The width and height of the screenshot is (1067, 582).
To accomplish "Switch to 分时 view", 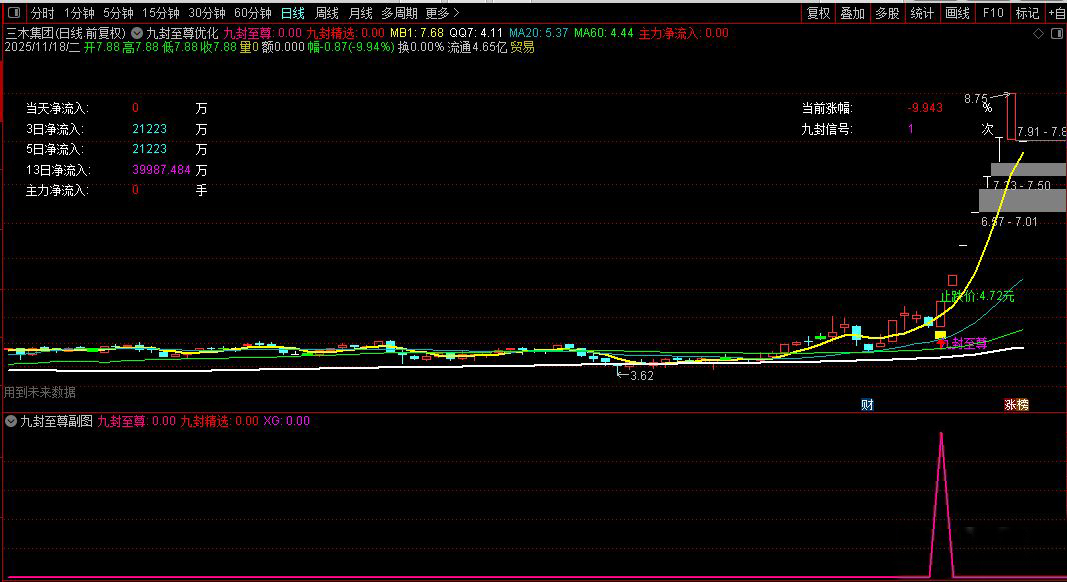I will pos(42,13).
